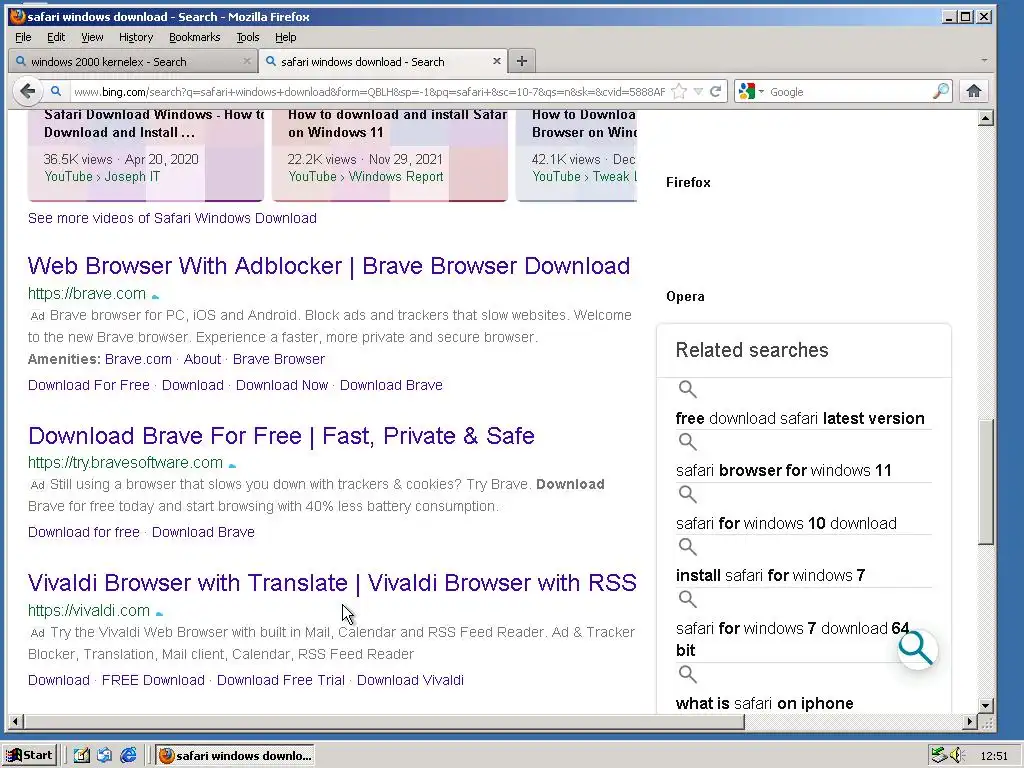Open the address bar history dropdown arrow

[698, 91]
